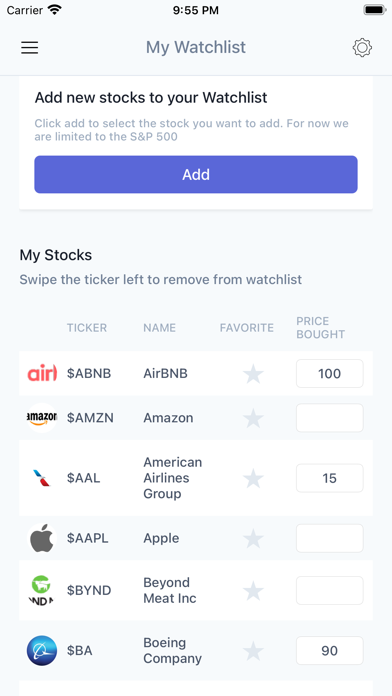Focus the Boeing price field showing 90

pyautogui.click(x=329, y=651)
